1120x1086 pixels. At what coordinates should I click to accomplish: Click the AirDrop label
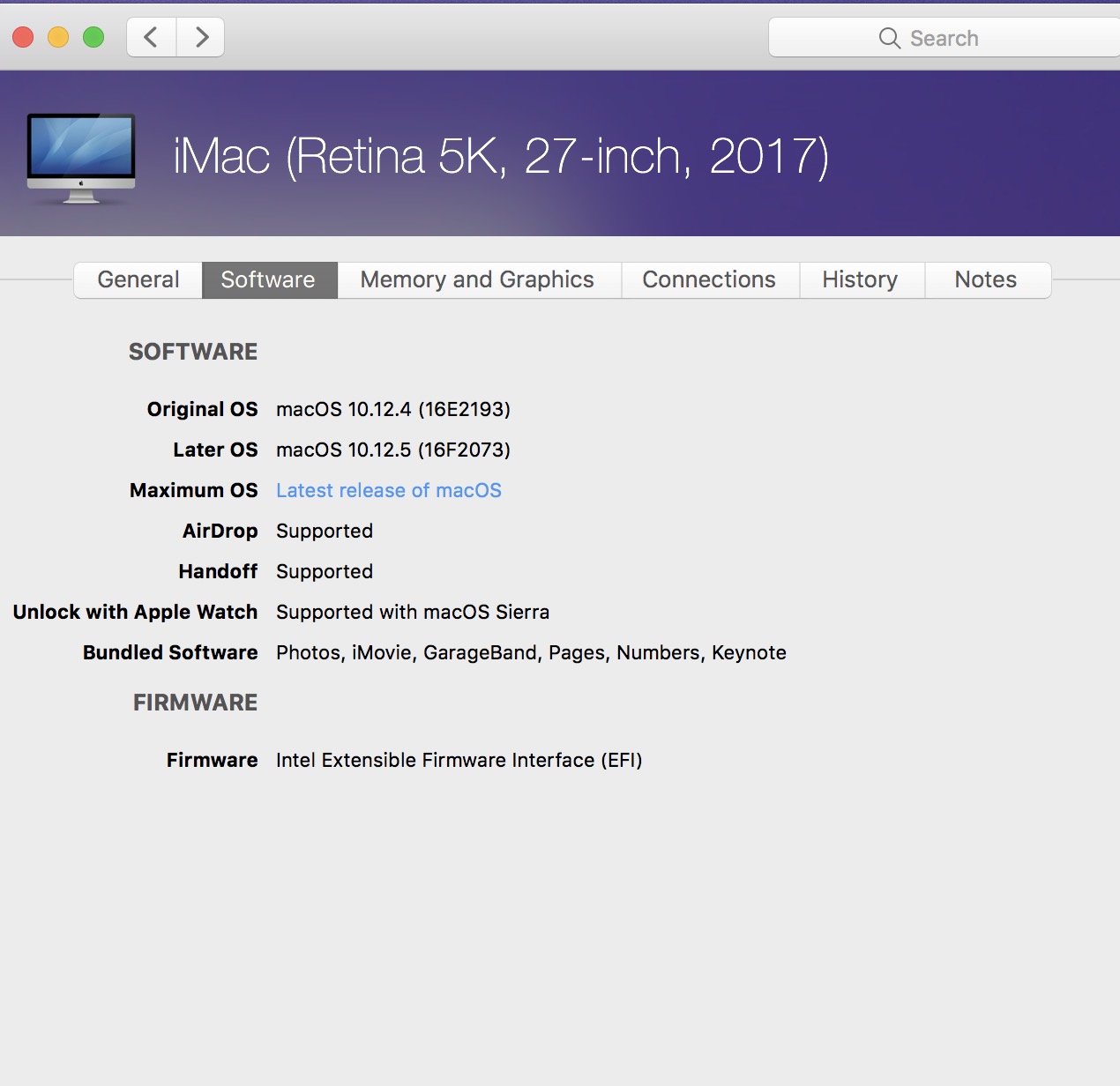point(220,531)
